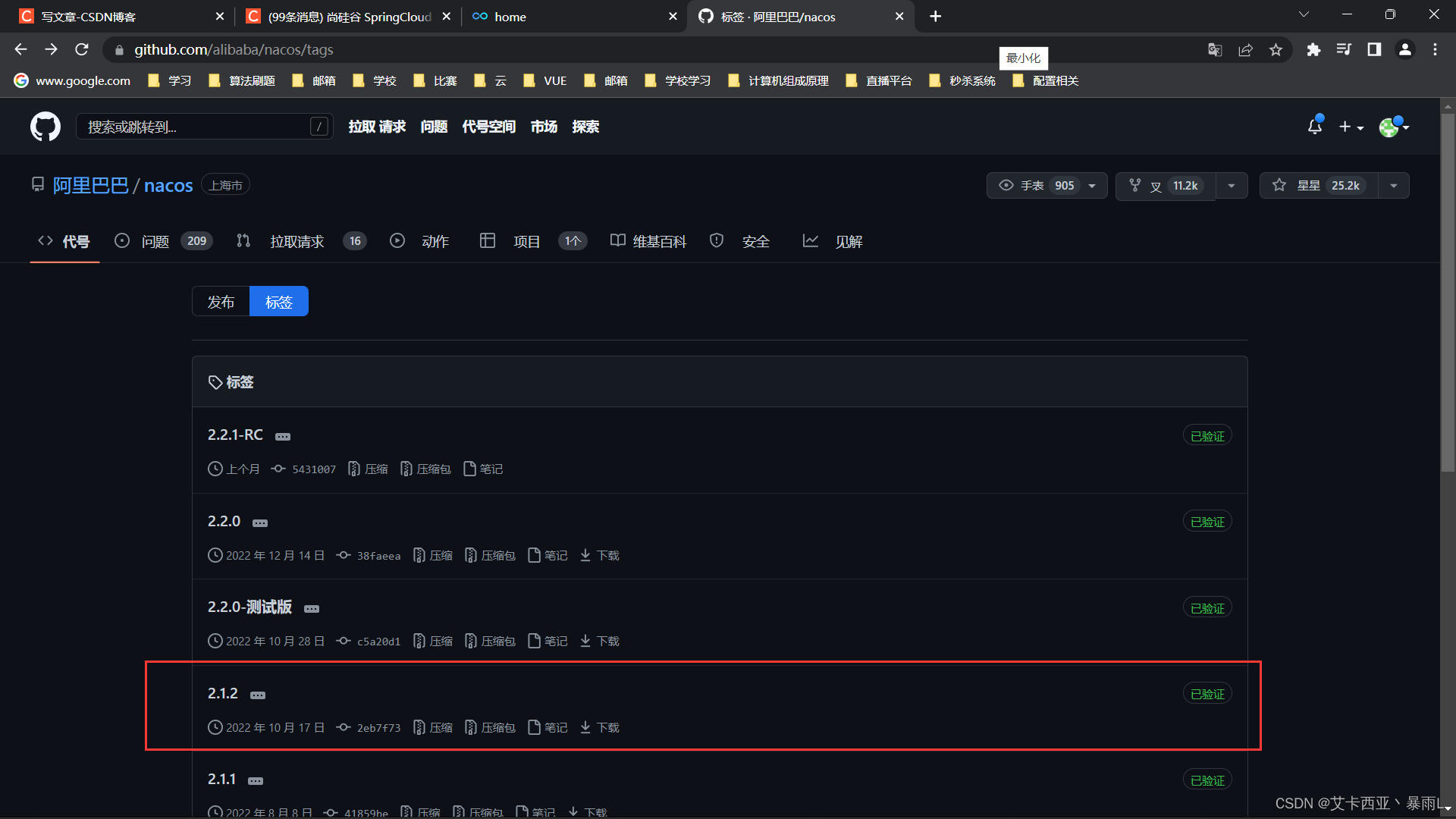Switch to the 维基百科 wiki tab
The height and width of the screenshot is (819, 1456).
[648, 241]
